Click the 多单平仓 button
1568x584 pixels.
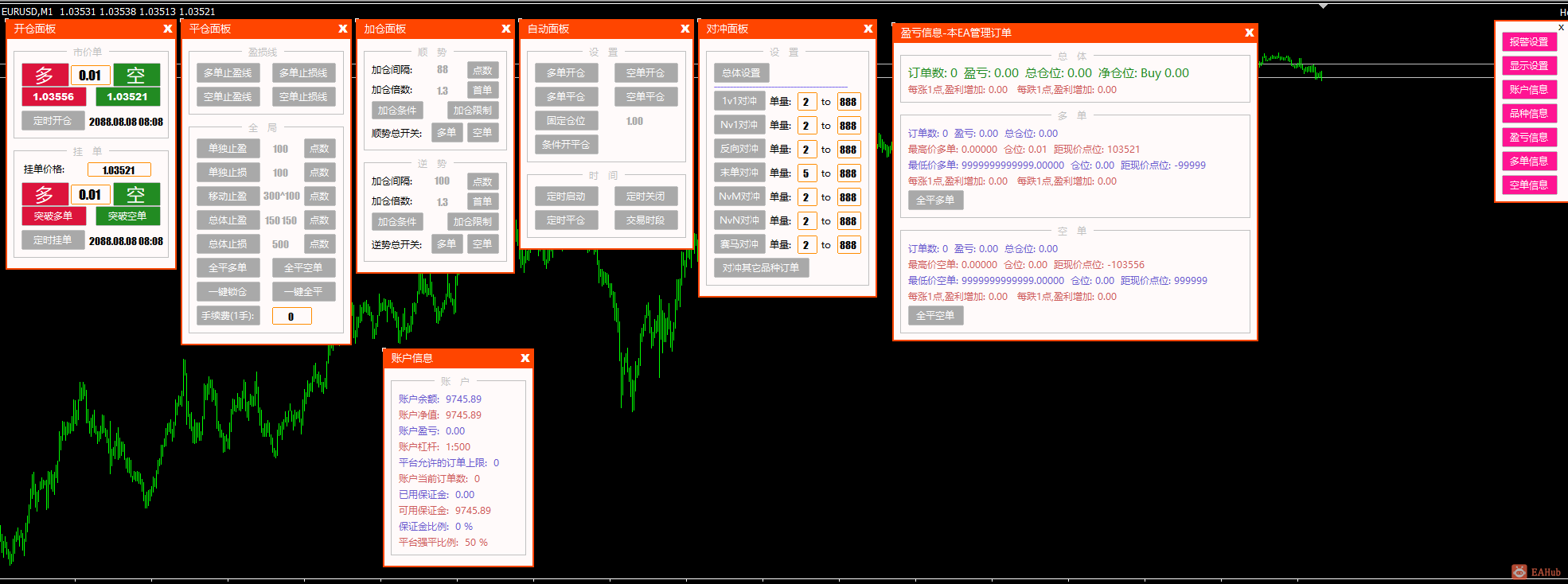click(x=566, y=96)
